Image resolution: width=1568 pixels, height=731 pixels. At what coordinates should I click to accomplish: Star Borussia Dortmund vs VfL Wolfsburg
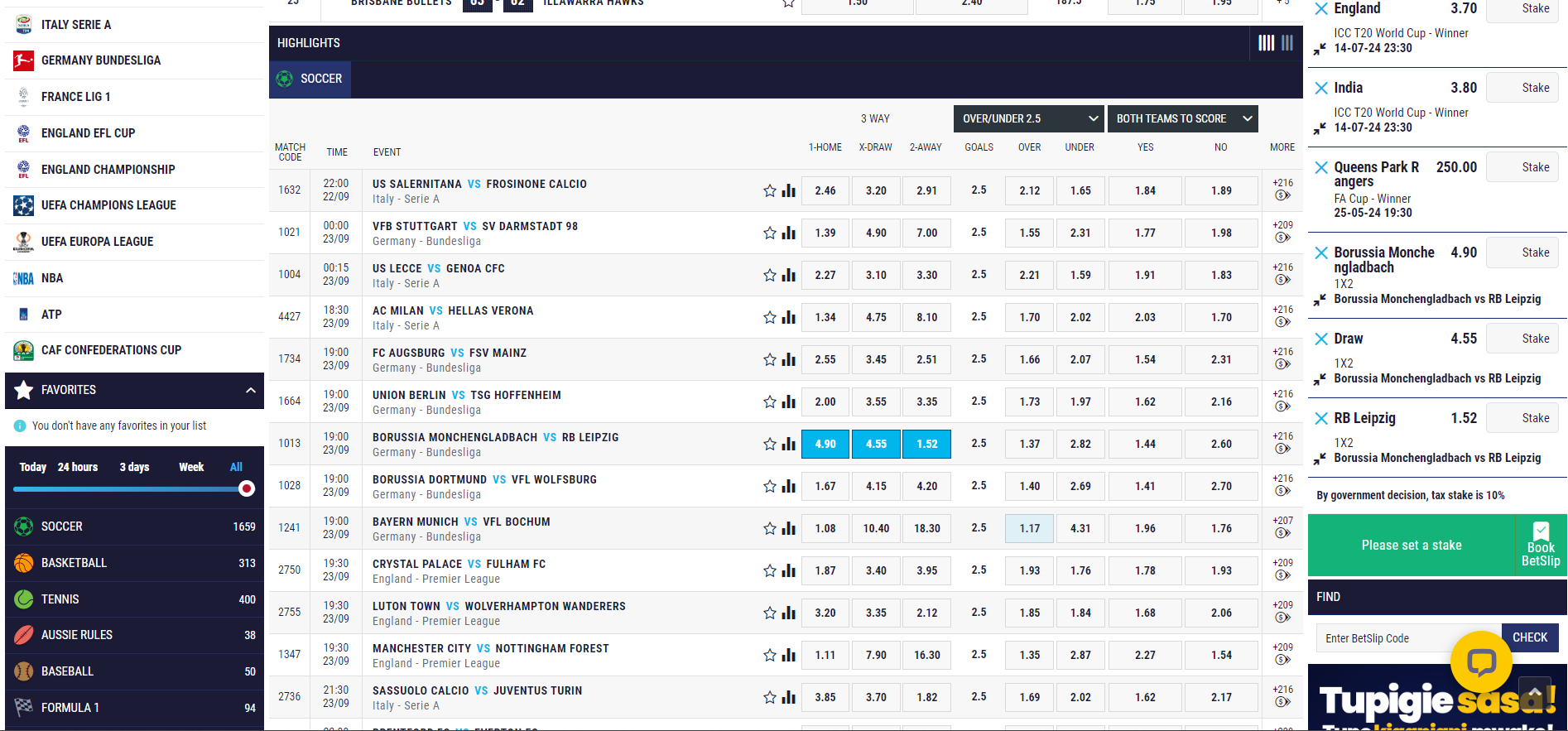click(x=770, y=486)
